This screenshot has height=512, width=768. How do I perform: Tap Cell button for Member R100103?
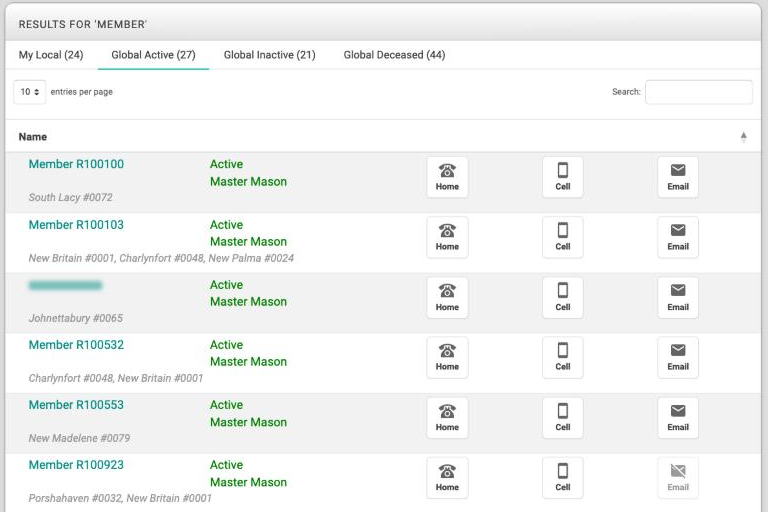point(562,237)
